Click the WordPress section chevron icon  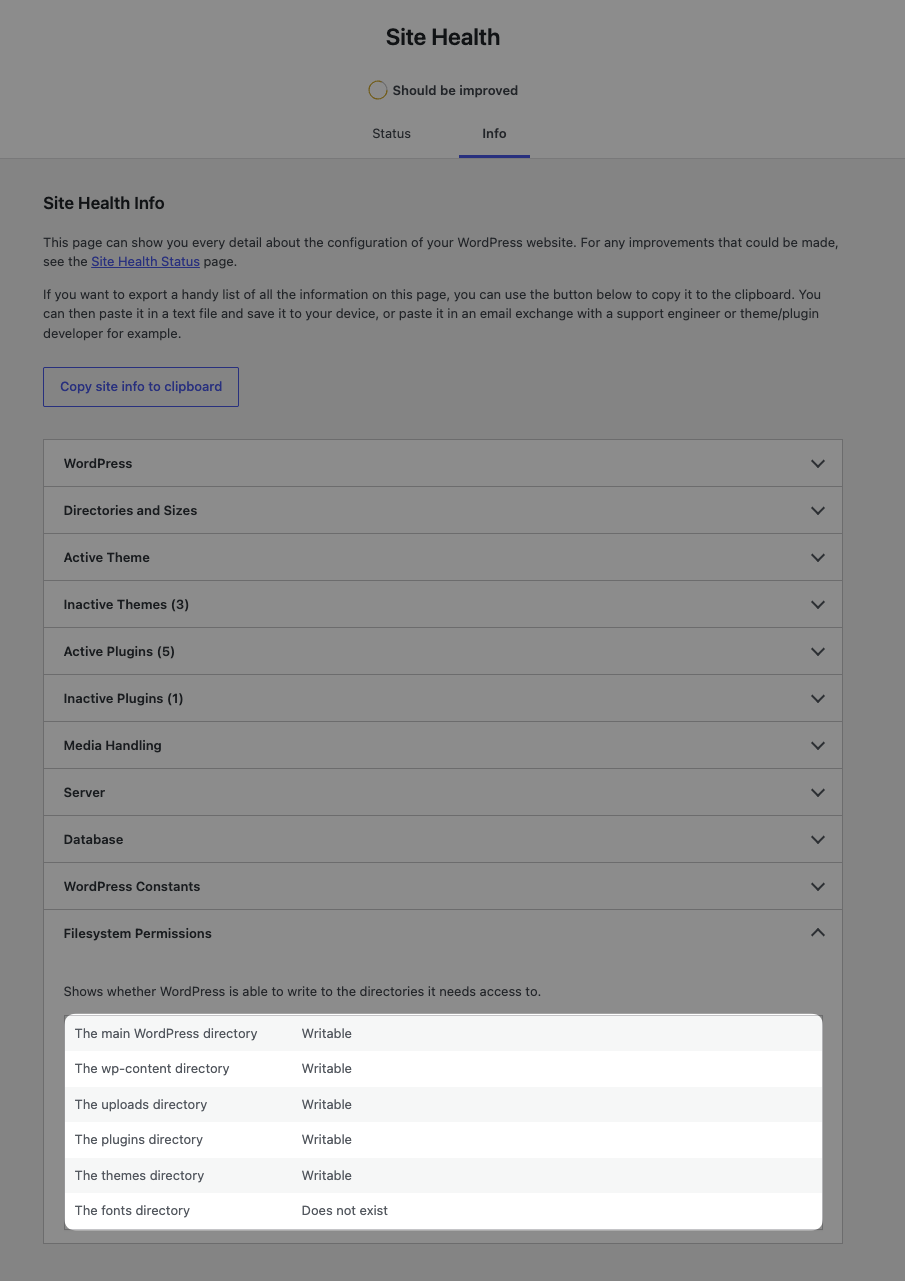(x=818, y=464)
